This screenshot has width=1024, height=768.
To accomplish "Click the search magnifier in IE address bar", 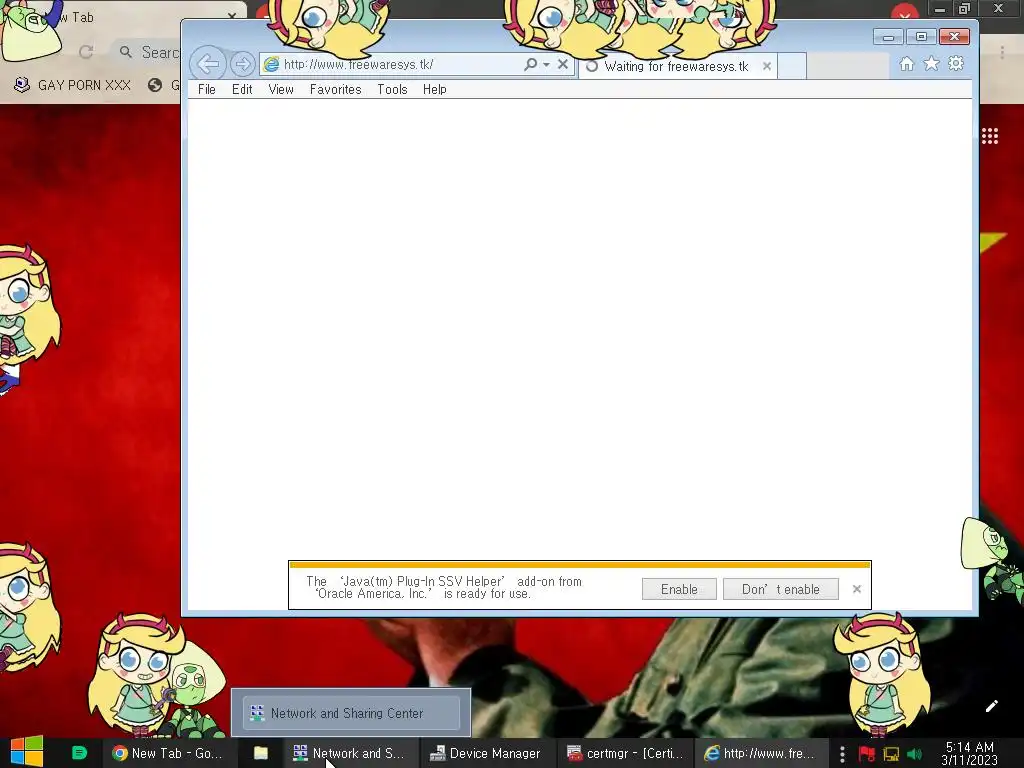I will pos(530,64).
